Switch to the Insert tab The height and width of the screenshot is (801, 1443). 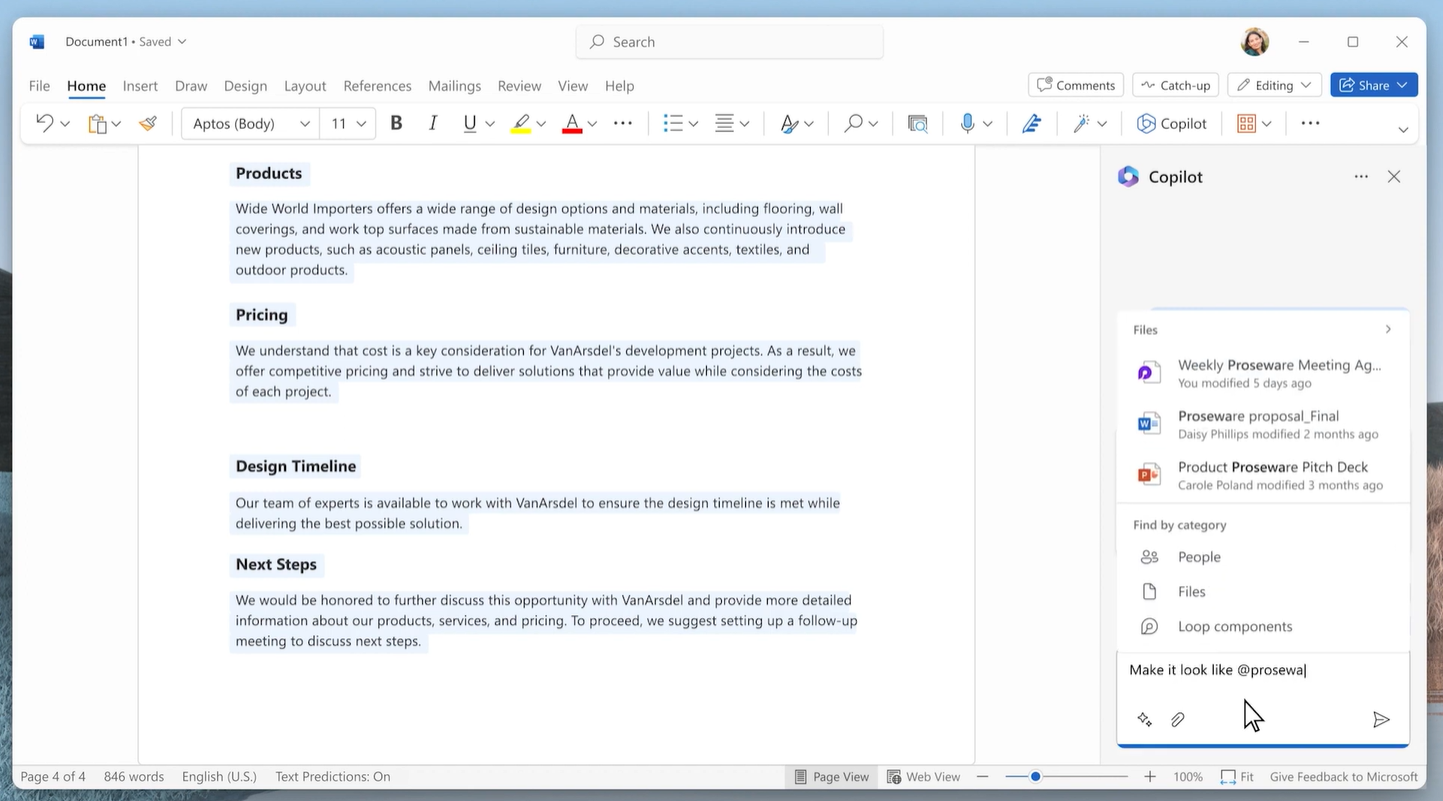(x=140, y=86)
